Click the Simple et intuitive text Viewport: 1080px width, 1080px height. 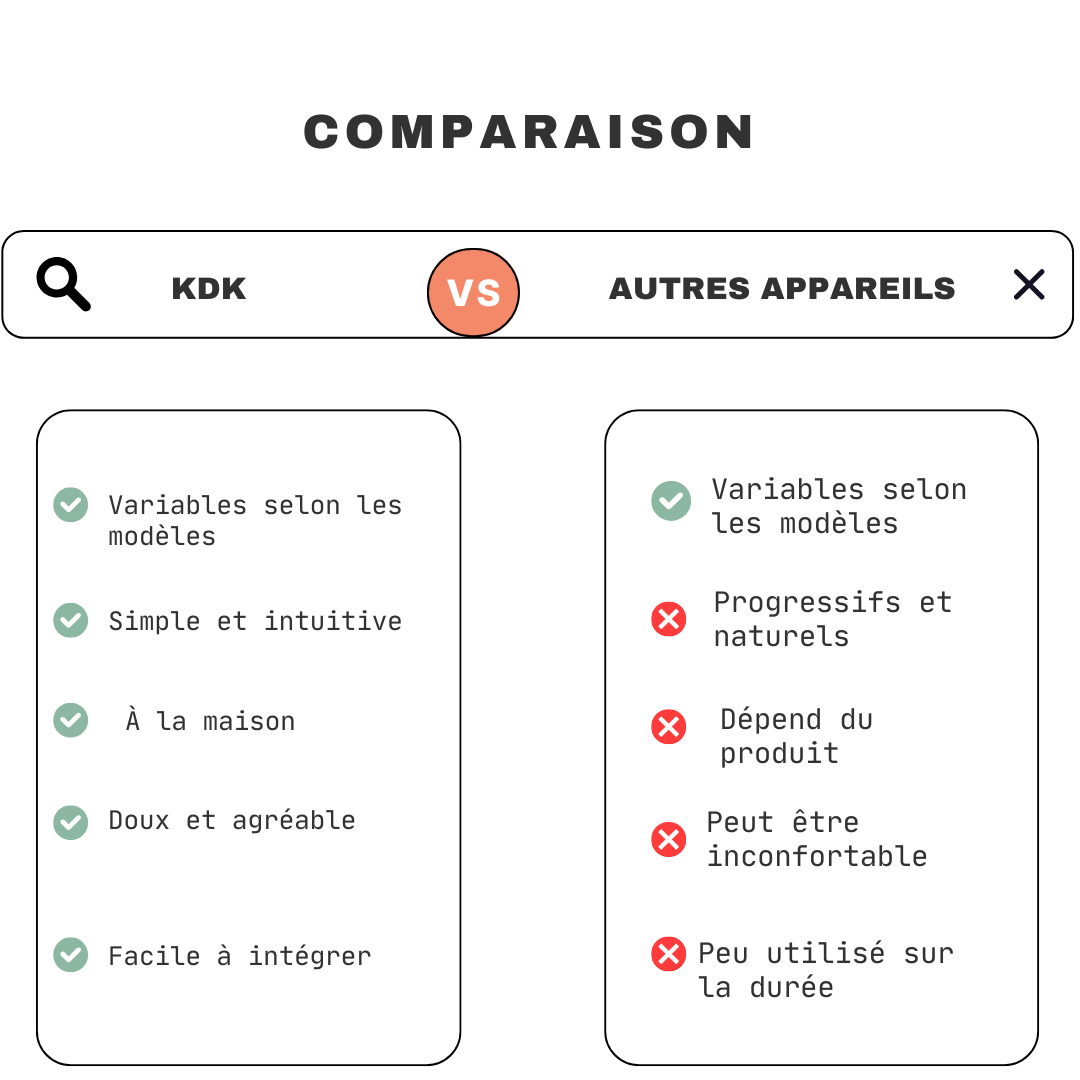pos(255,621)
